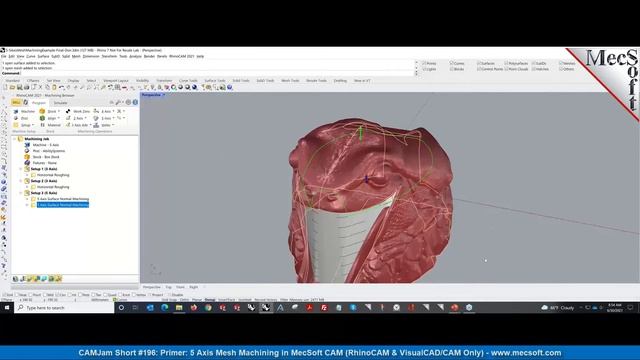Click the Open file folder icon in the toolbar
Viewport: 640px width, 360px height.
pyautogui.click(x=12, y=87)
